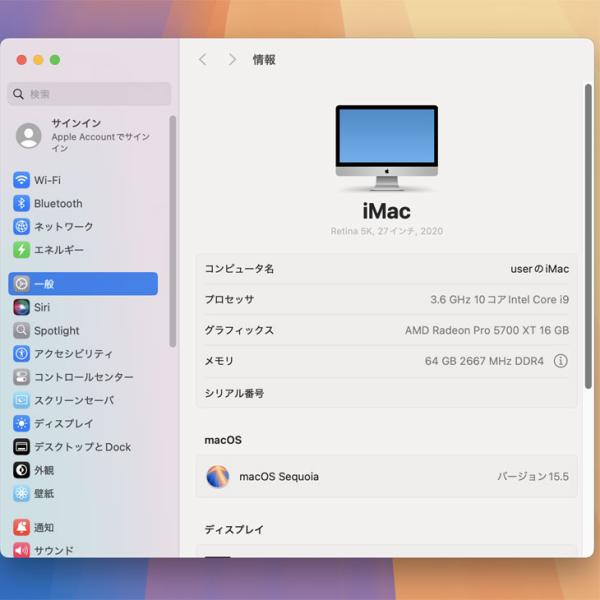Go forward with the right chevron
Screen dimensions: 600x600
click(x=232, y=60)
